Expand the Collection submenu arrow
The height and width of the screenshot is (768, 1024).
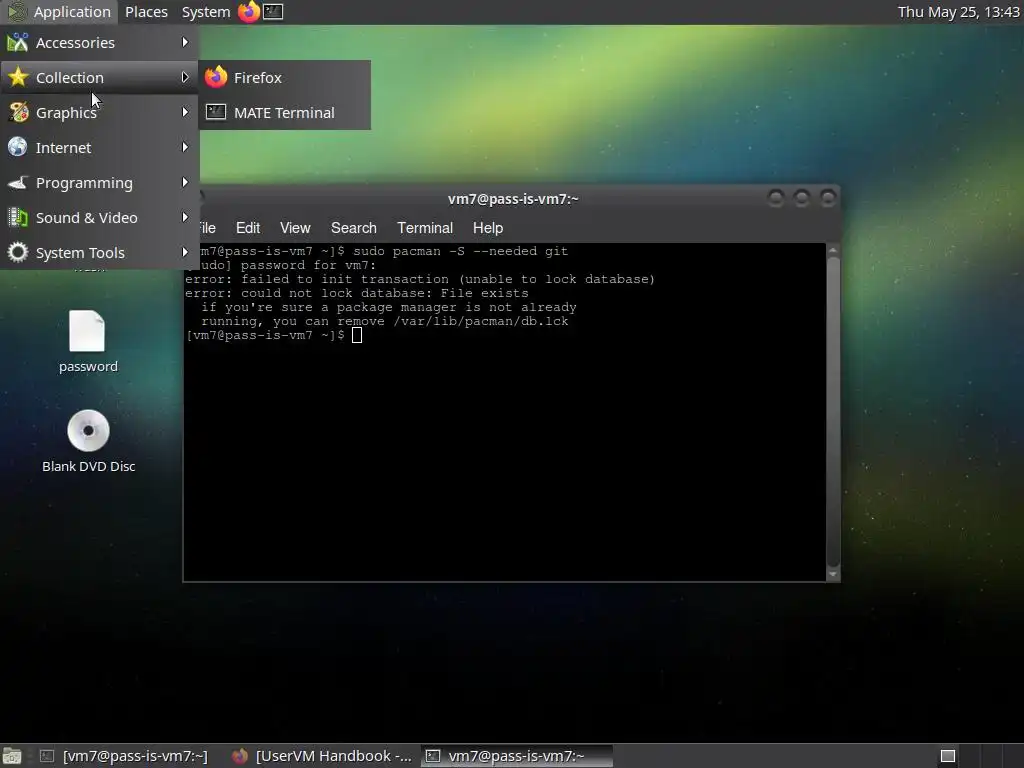coord(185,77)
